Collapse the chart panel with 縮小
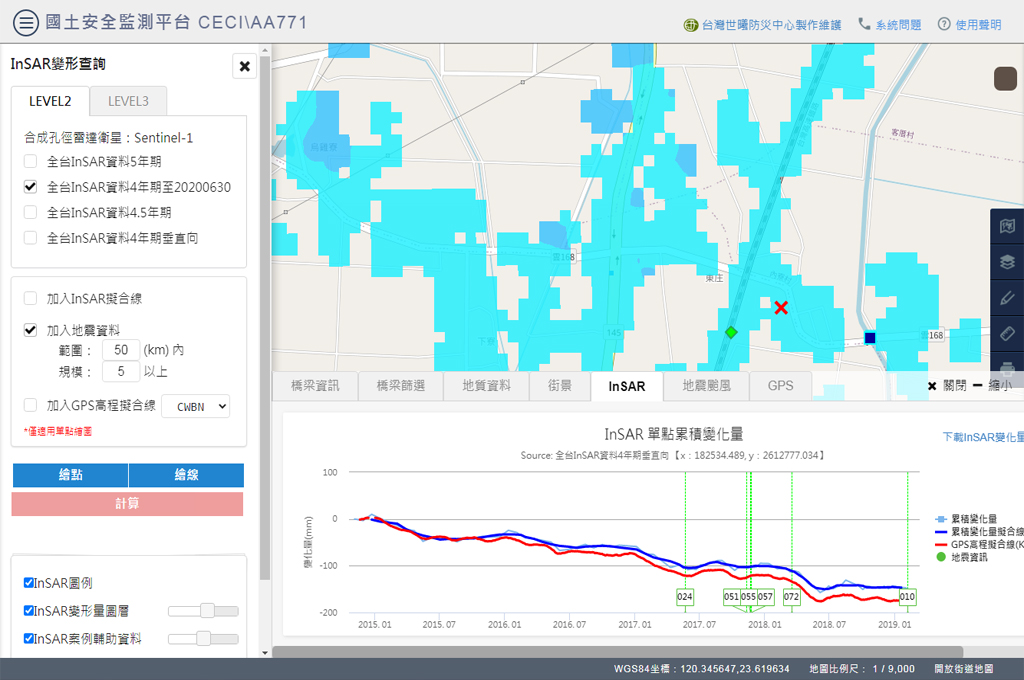Image resolution: width=1024 pixels, height=680 pixels. pos(992,385)
